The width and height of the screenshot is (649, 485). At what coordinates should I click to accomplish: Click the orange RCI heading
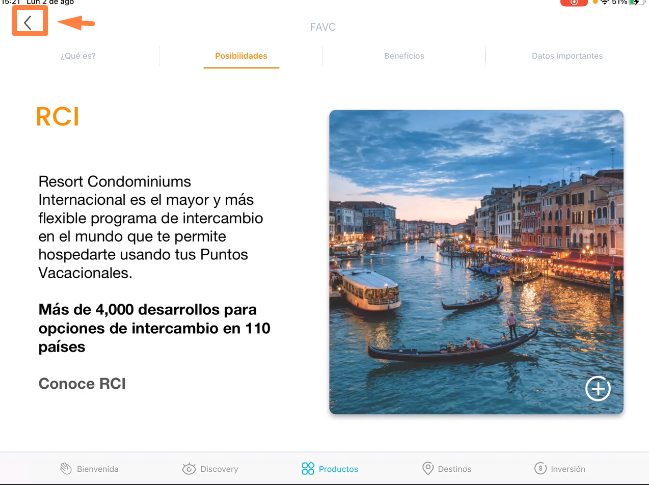(x=58, y=116)
